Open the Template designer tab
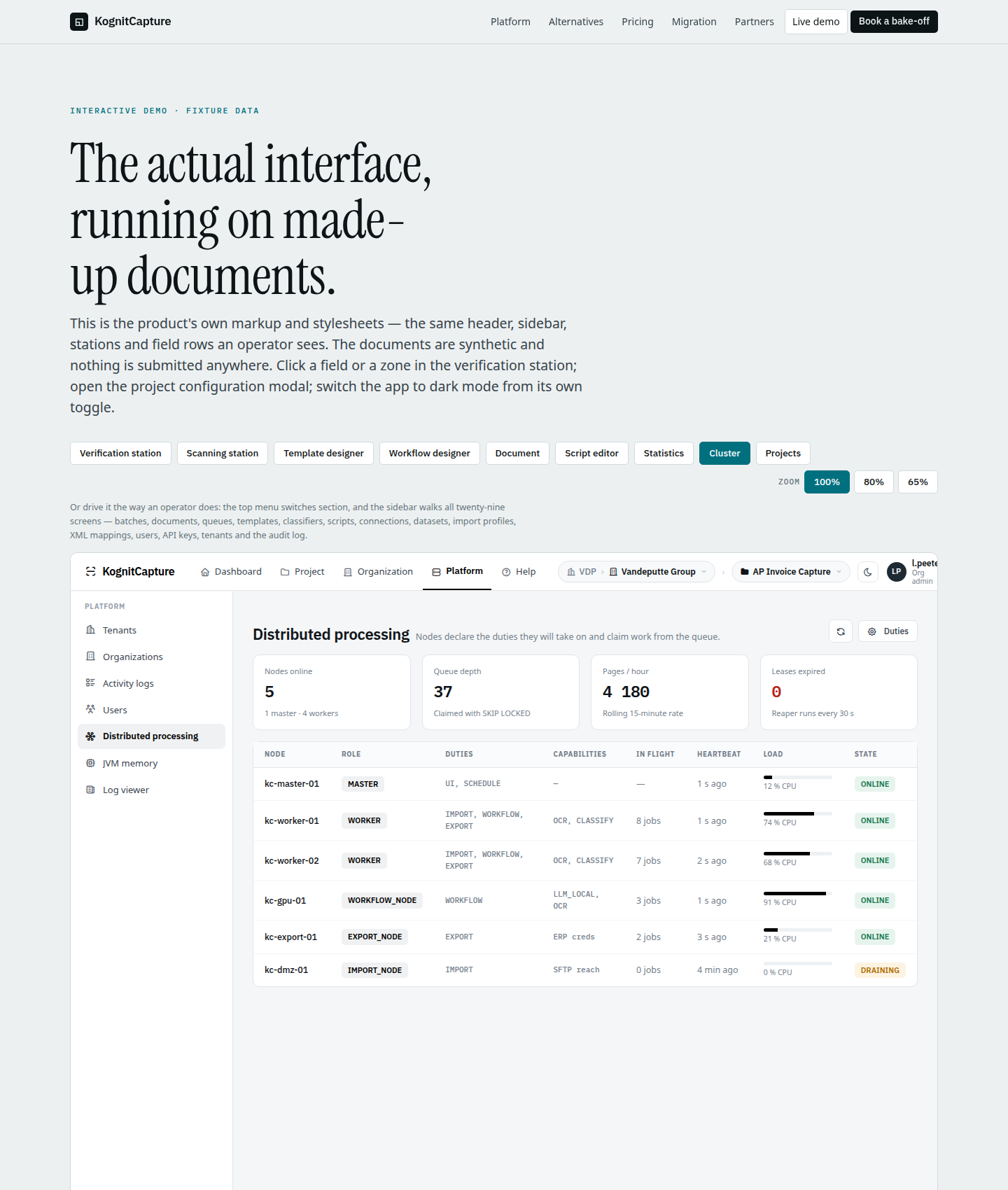 pos(323,454)
